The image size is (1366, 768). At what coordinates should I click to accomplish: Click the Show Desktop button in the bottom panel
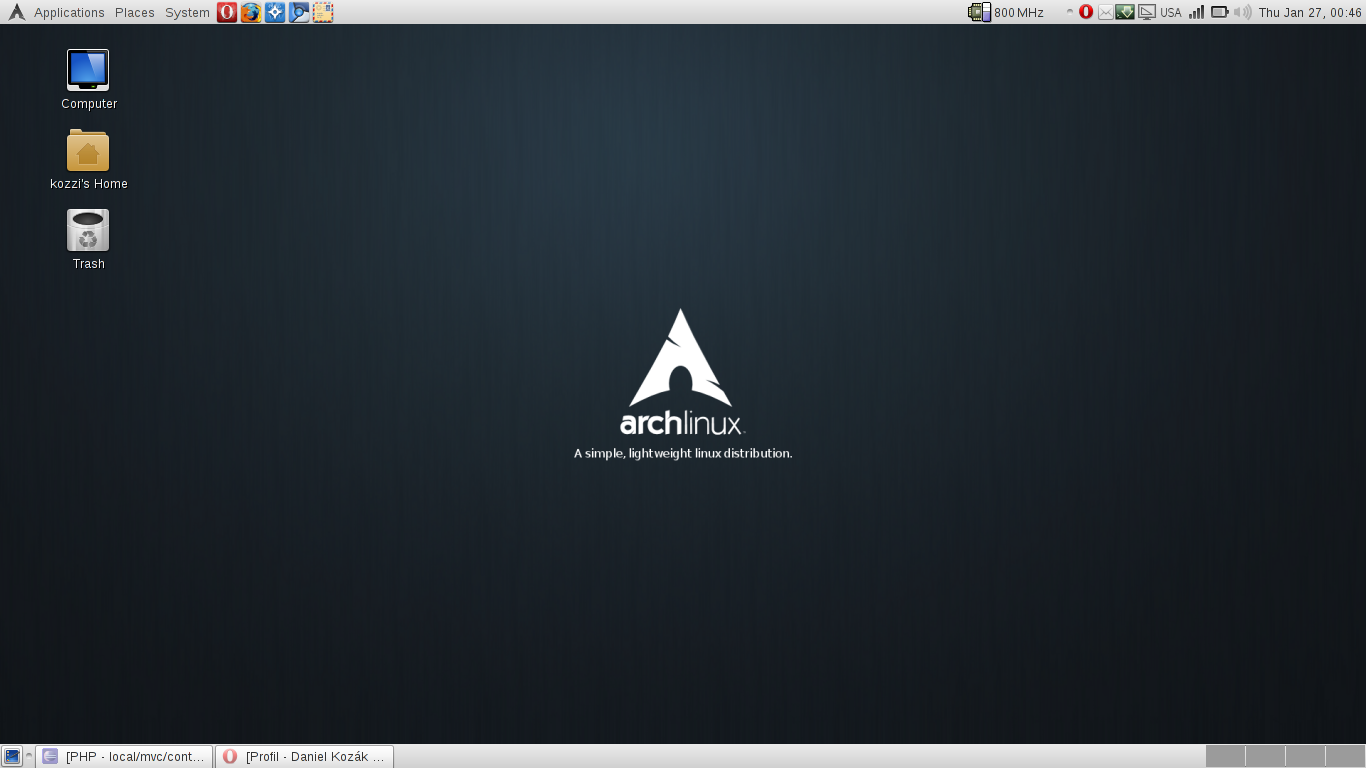coord(12,756)
